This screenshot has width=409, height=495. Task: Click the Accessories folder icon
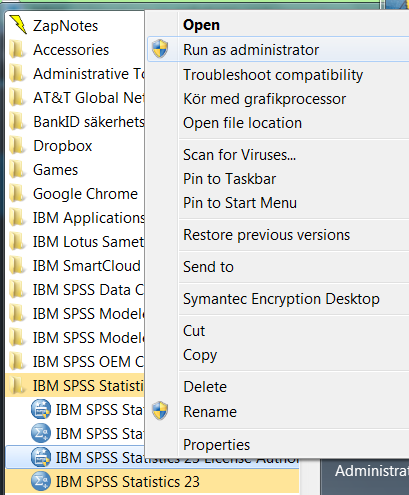[x=17, y=50]
